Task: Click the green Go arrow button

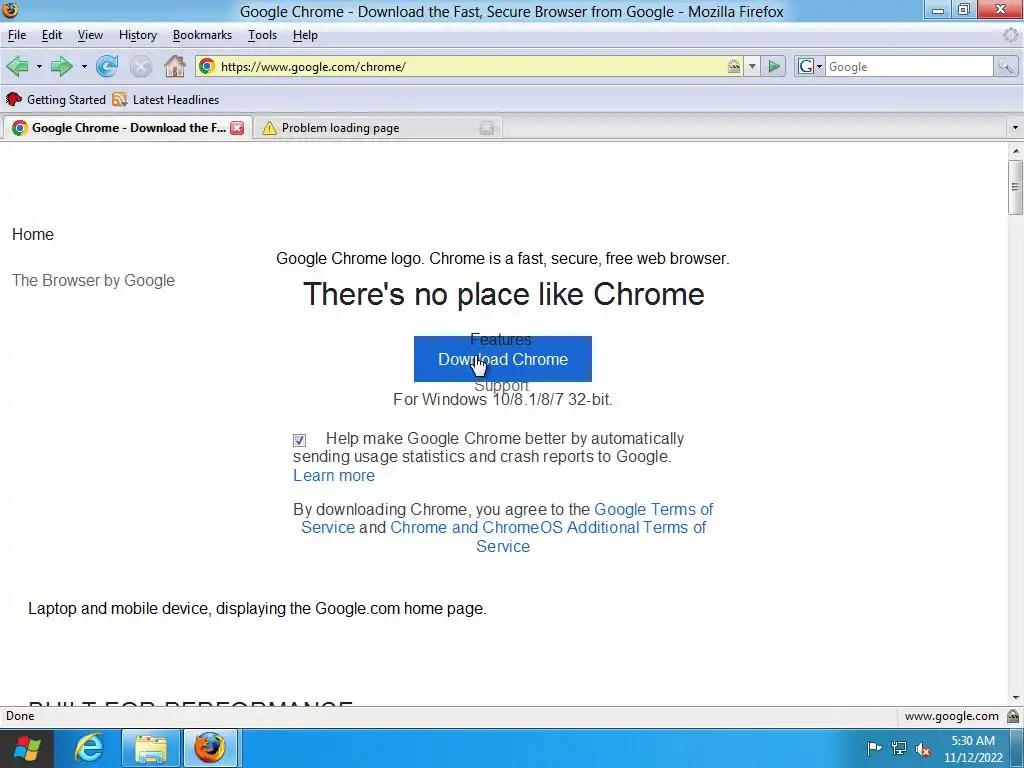Action: tap(774, 66)
